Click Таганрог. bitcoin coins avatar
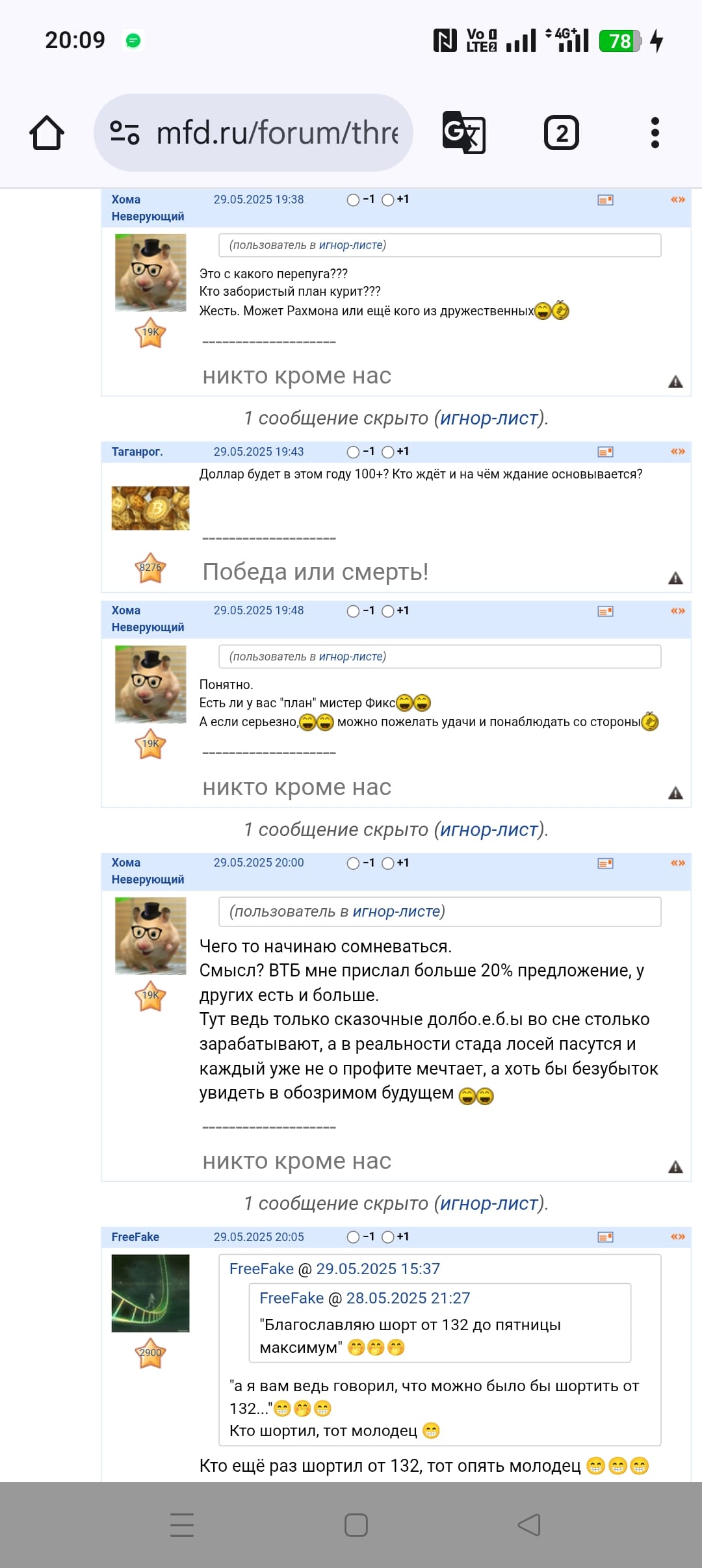 (x=150, y=508)
